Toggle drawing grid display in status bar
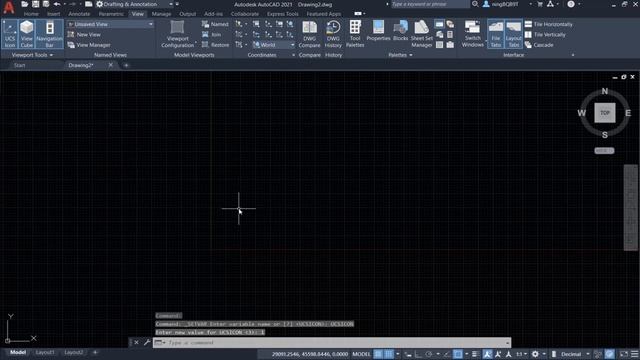Screen dimensions: 640x360 (378, 354)
